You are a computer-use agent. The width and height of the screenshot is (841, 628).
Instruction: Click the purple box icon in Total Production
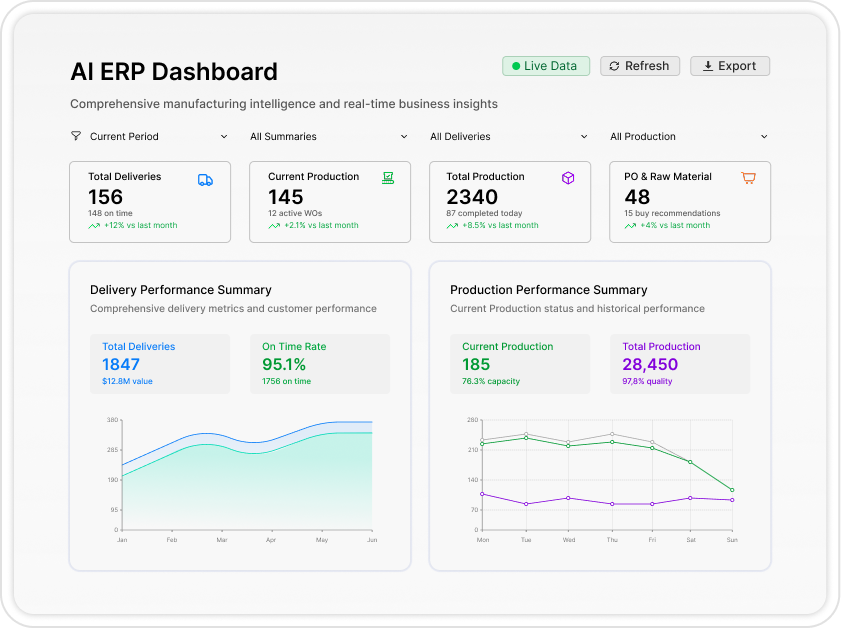568,177
